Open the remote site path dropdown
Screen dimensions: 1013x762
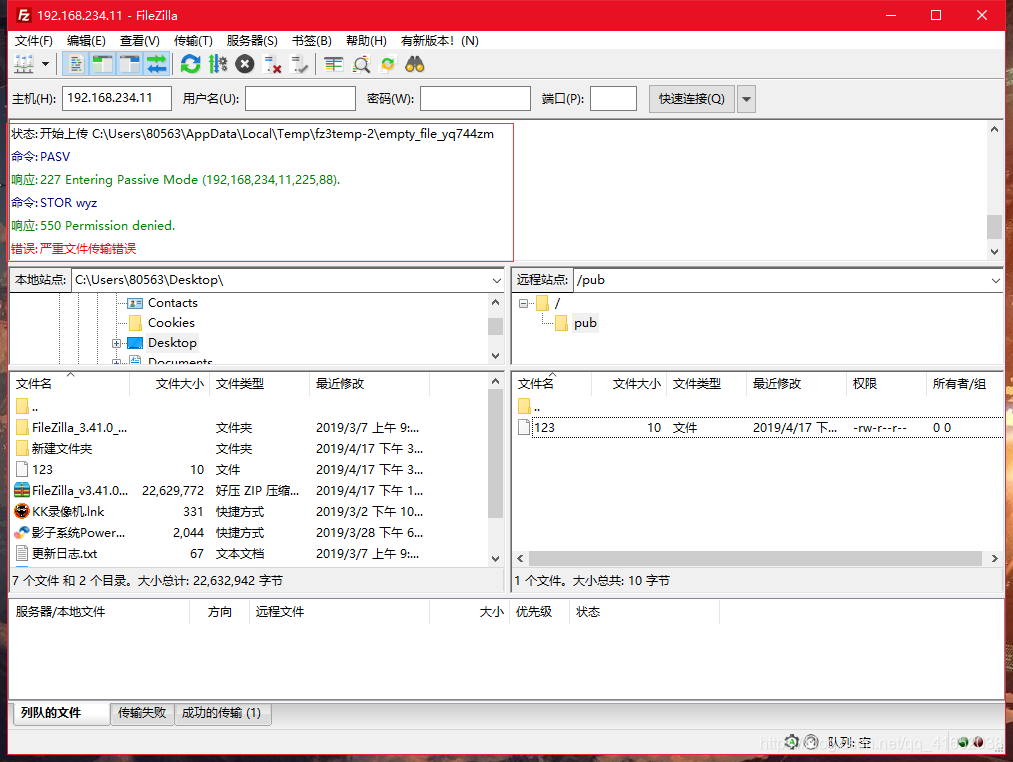(995, 280)
